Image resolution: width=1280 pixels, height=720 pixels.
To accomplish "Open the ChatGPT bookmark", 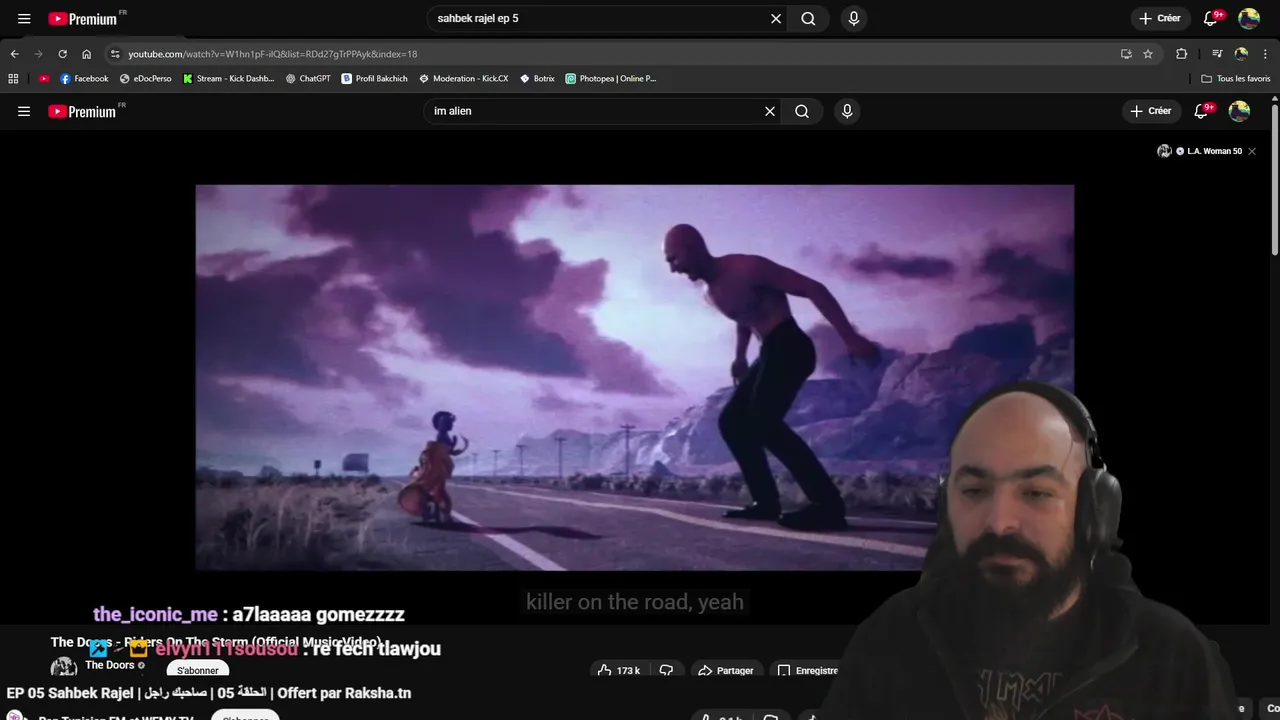I will tap(307, 78).
